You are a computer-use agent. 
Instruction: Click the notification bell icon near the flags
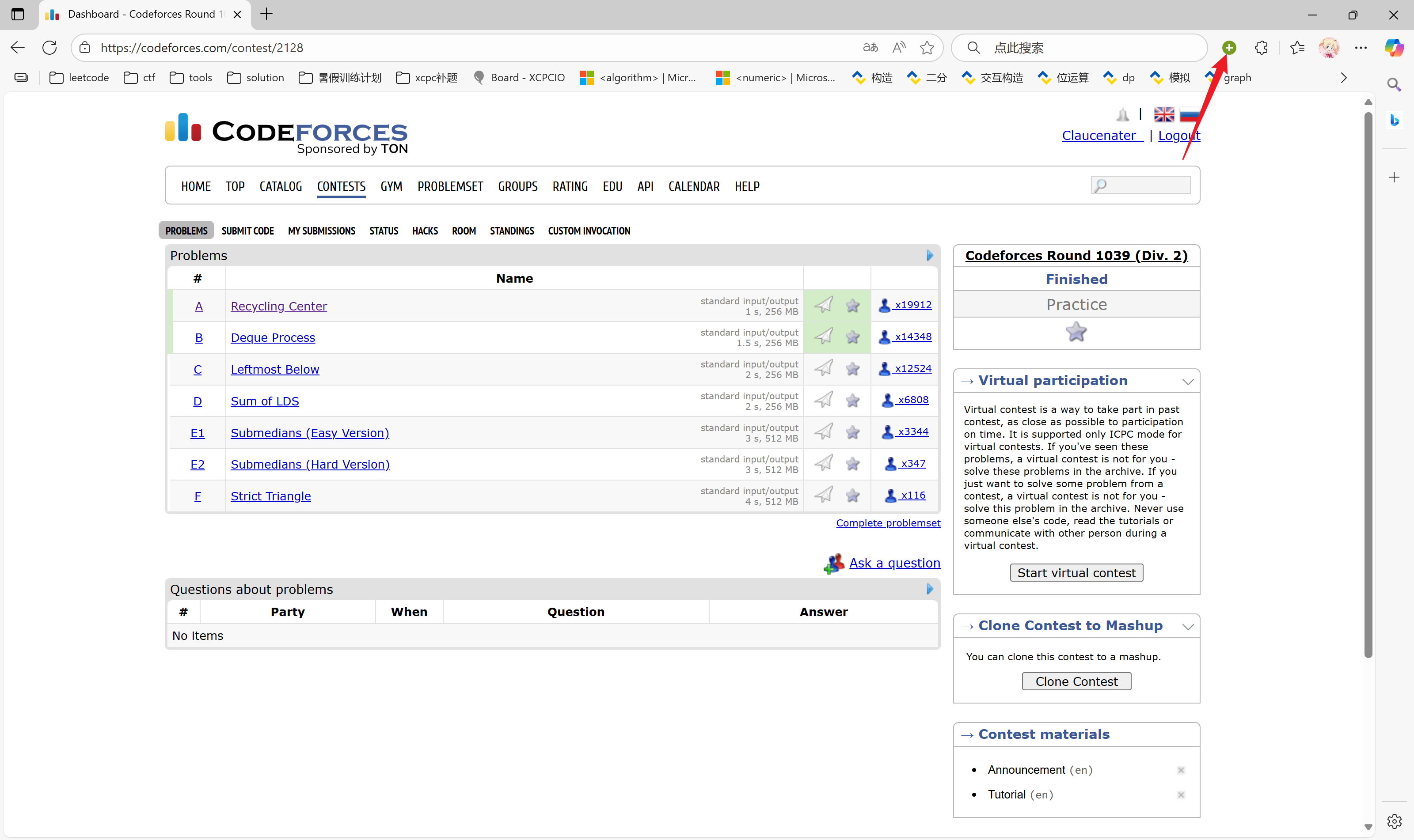tap(1122, 115)
